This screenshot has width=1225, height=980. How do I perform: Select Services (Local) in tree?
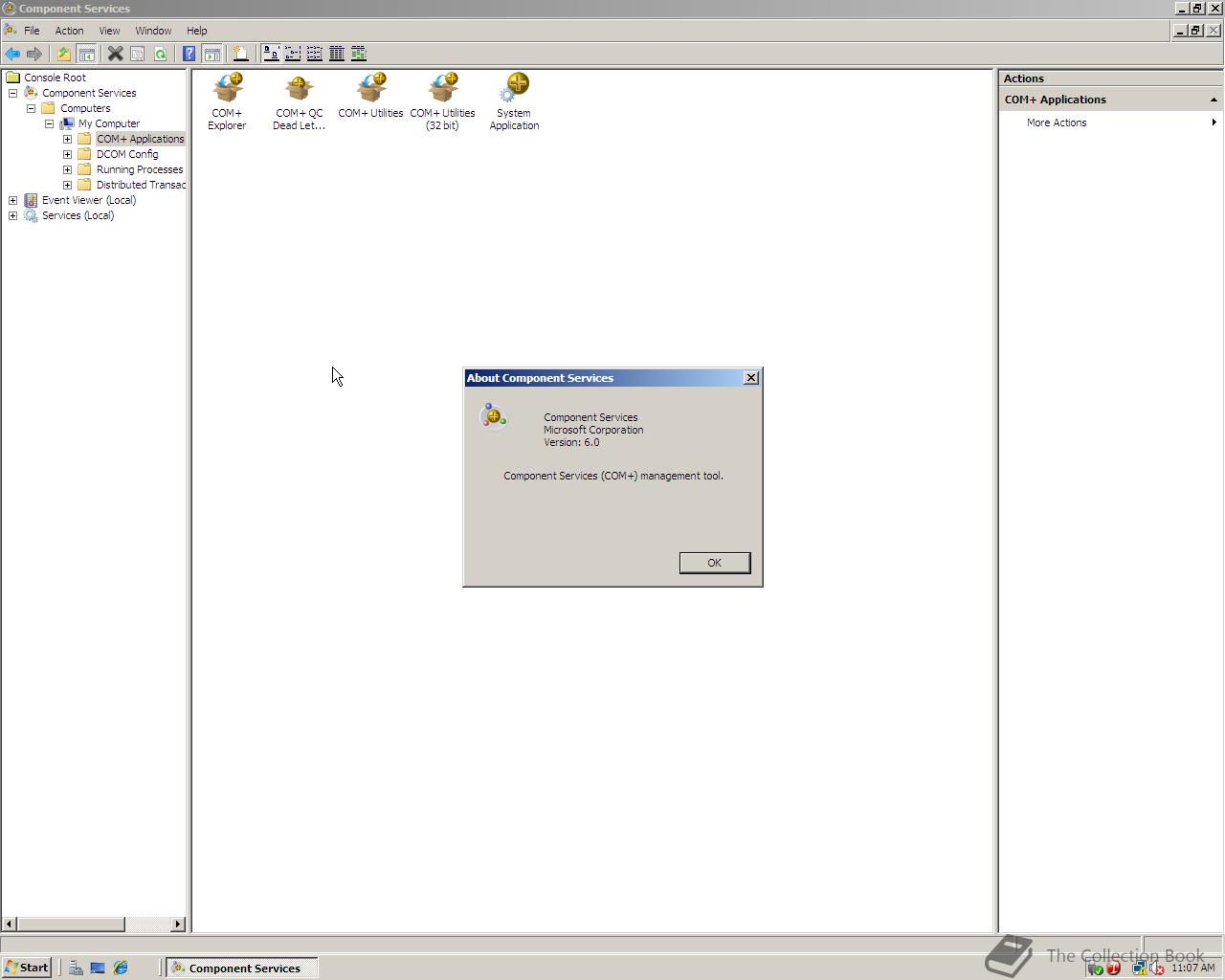pos(78,215)
